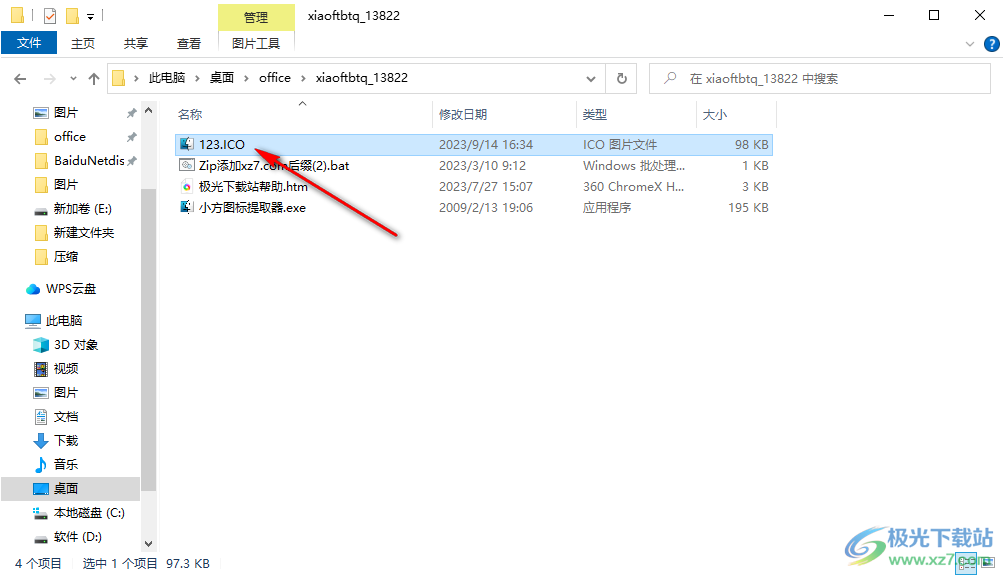Screen dimensions: 1004x576
Task: Open the breadcrumb arrow after office
Action: point(302,77)
